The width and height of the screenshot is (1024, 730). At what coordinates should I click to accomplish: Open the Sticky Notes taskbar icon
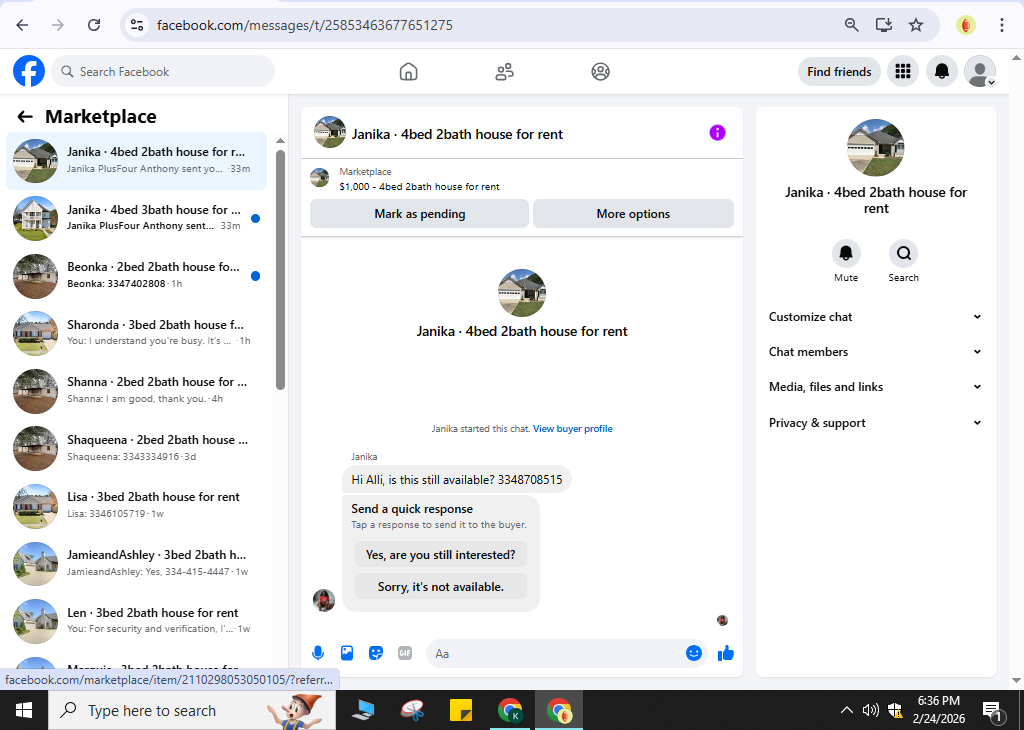tap(461, 710)
